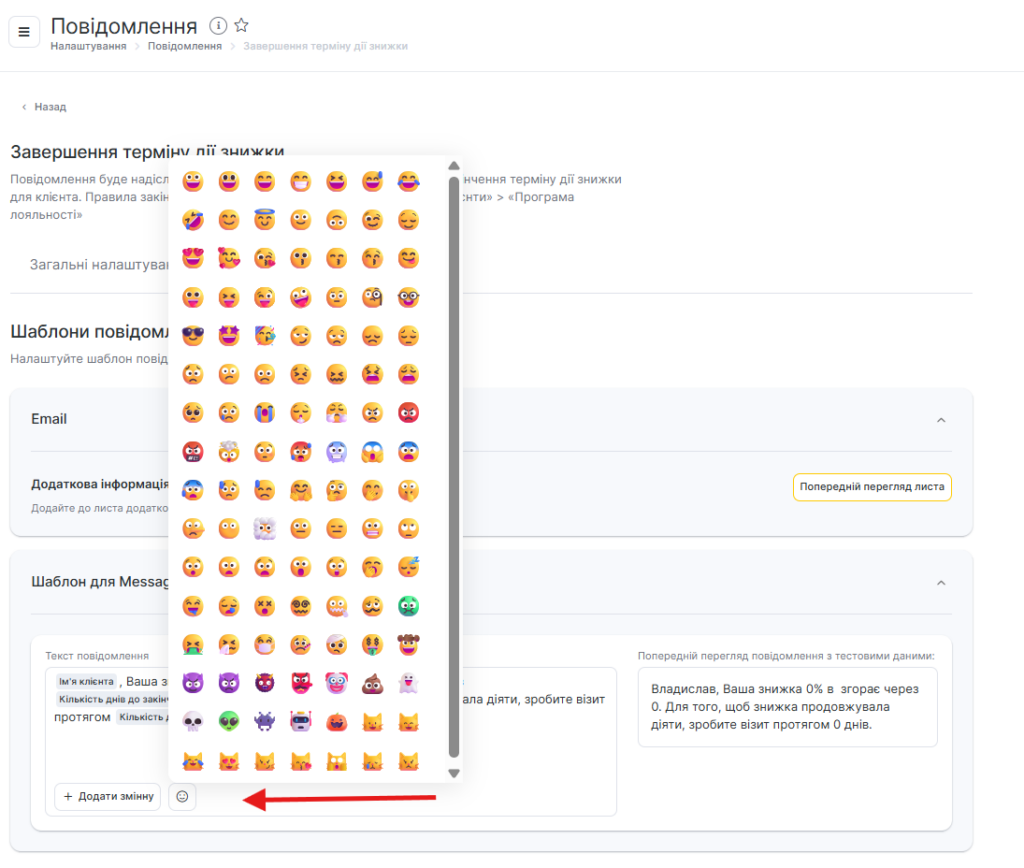Select the cowboy hat face emoji
1024x868 pixels.
point(408,644)
